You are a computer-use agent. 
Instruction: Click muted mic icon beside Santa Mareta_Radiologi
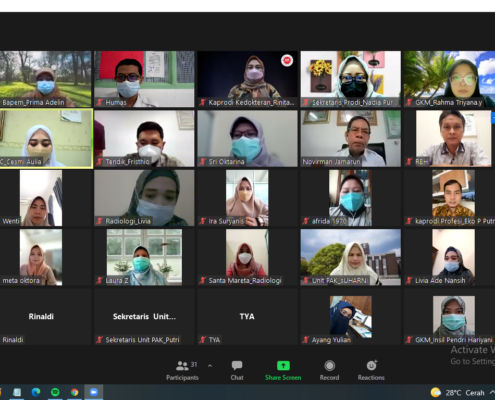203,280
